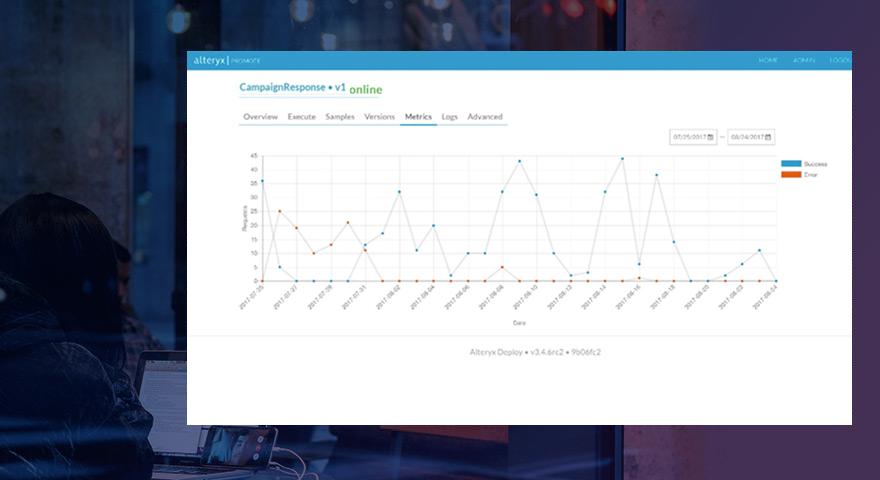Toggle the Error series legend label
This screenshot has height=480, width=880.
[810, 174]
